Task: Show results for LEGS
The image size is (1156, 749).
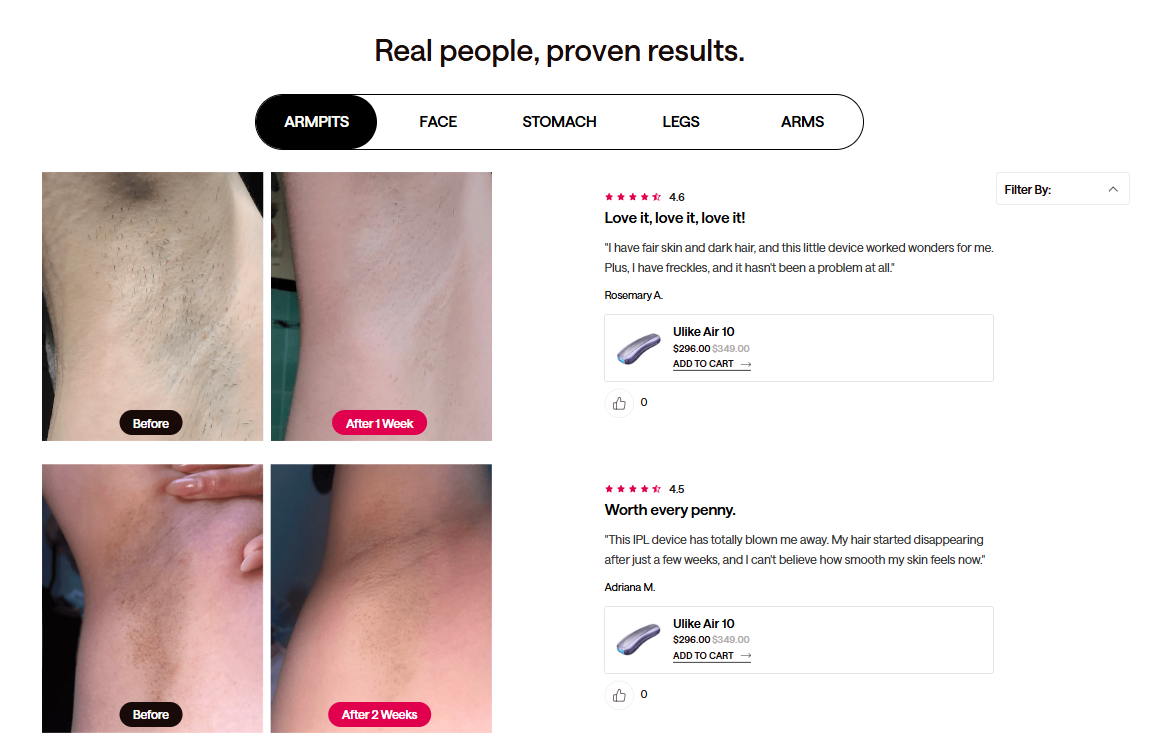Action: click(681, 122)
